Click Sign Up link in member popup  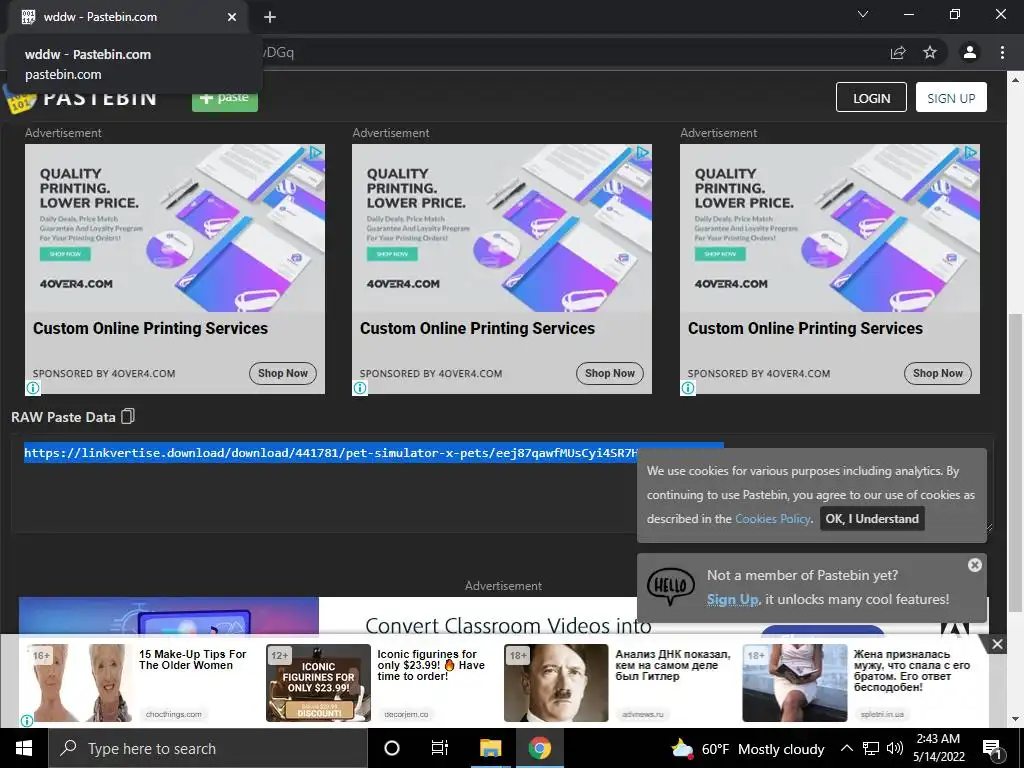point(733,599)
